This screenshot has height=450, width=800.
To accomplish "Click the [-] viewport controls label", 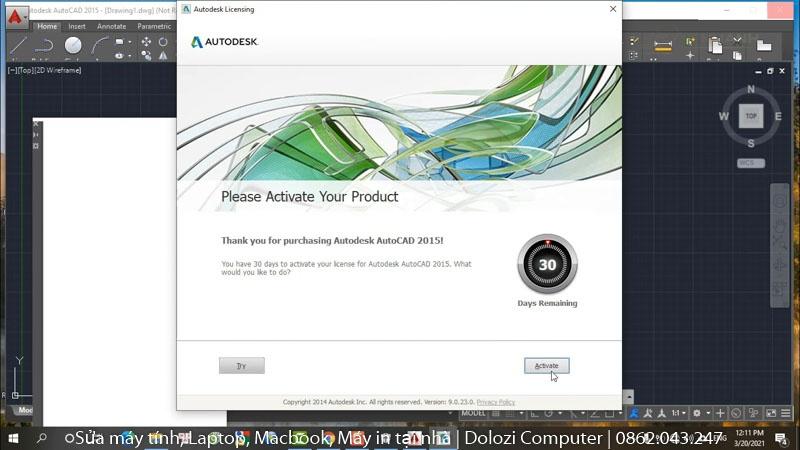I will coord(12,70).
